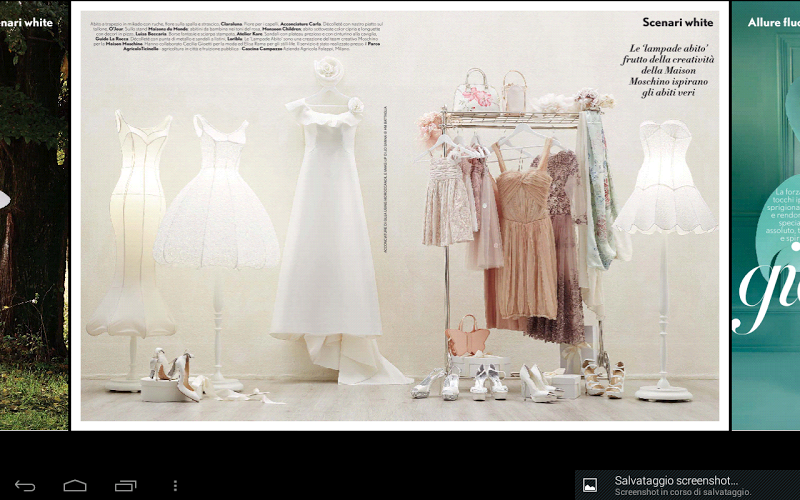The image size is (800, 500).
Task: Open the recent apps switcher icon
Action: (125, 486)
